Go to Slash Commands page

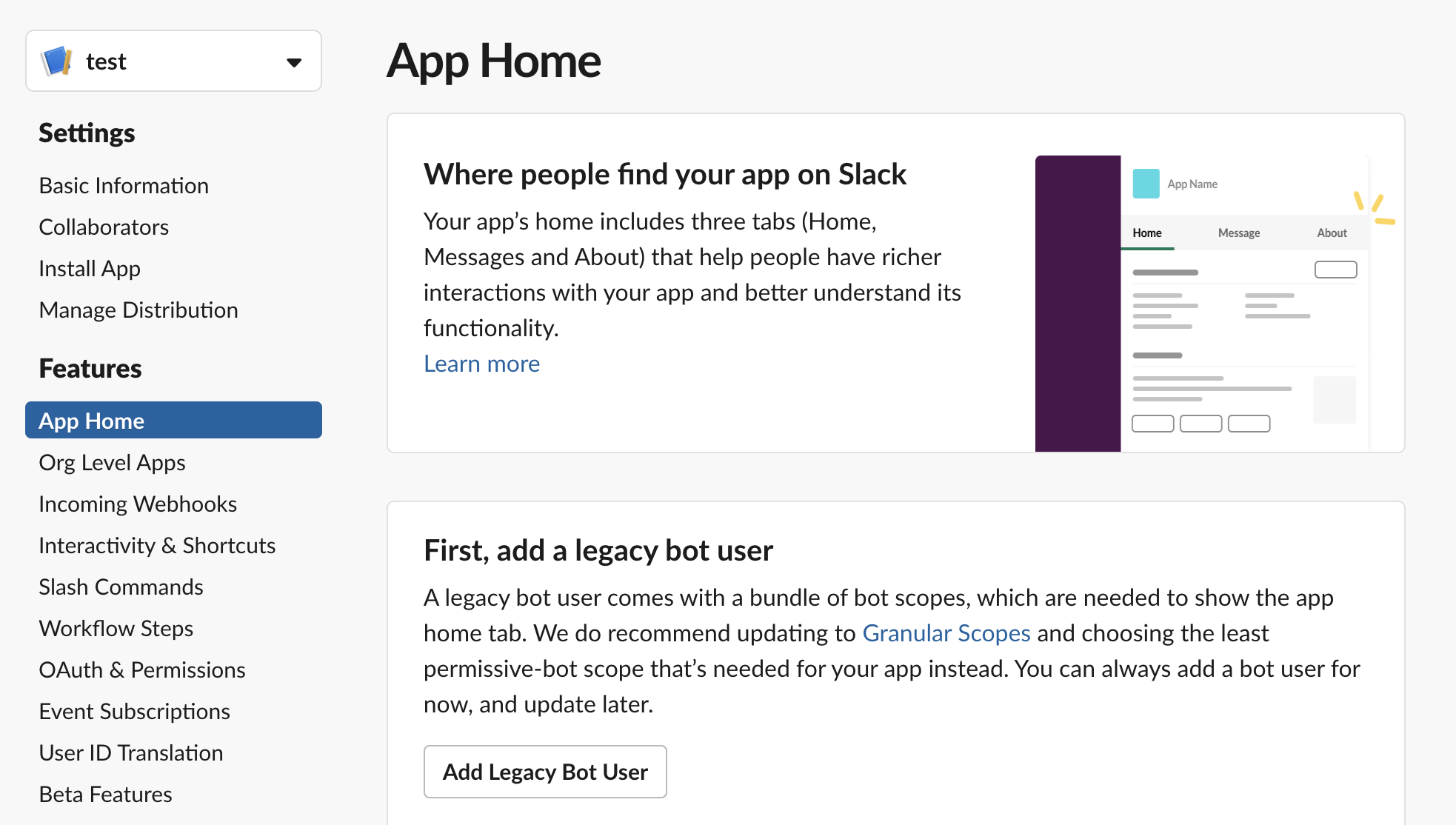[121, 587]
